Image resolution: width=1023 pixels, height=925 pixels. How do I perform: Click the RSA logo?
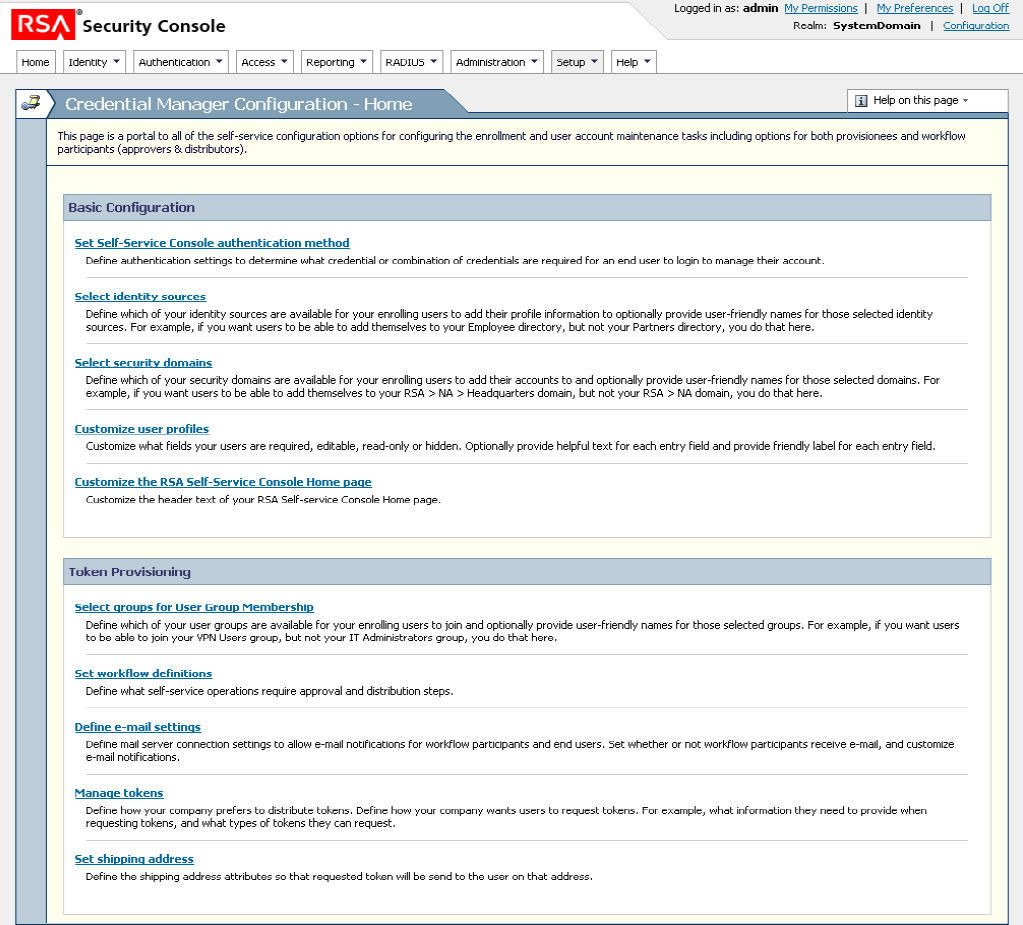[43, 25]
